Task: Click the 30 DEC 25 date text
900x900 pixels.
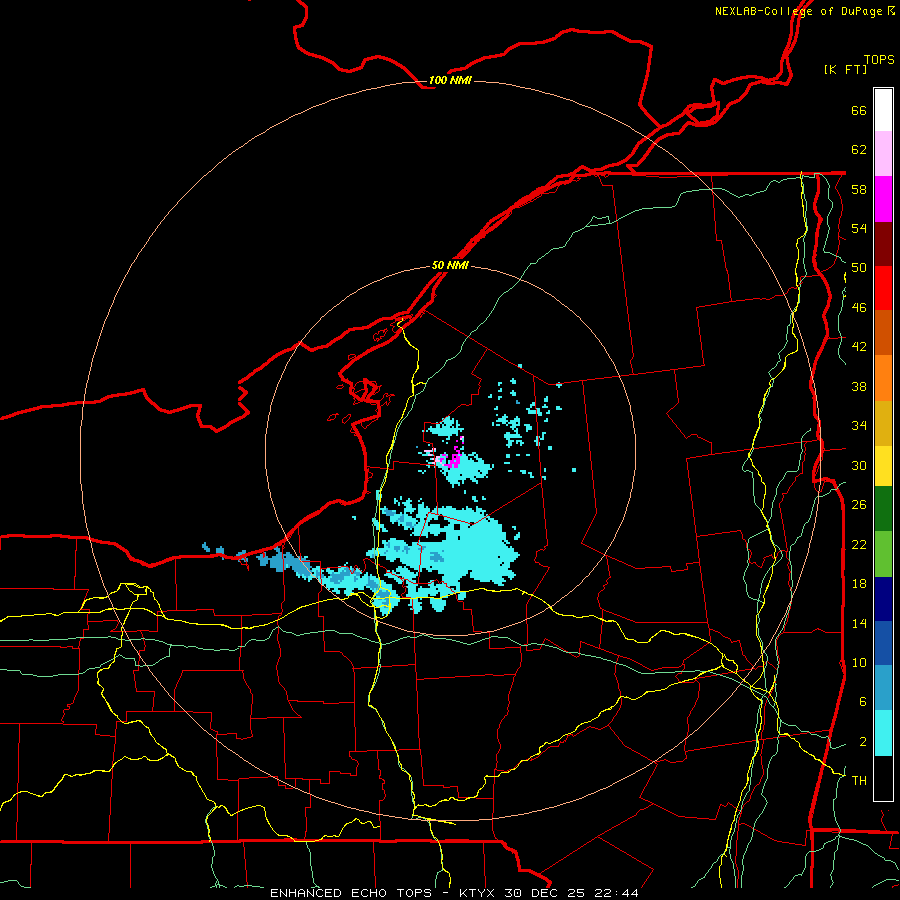Action: click(544, 893)
